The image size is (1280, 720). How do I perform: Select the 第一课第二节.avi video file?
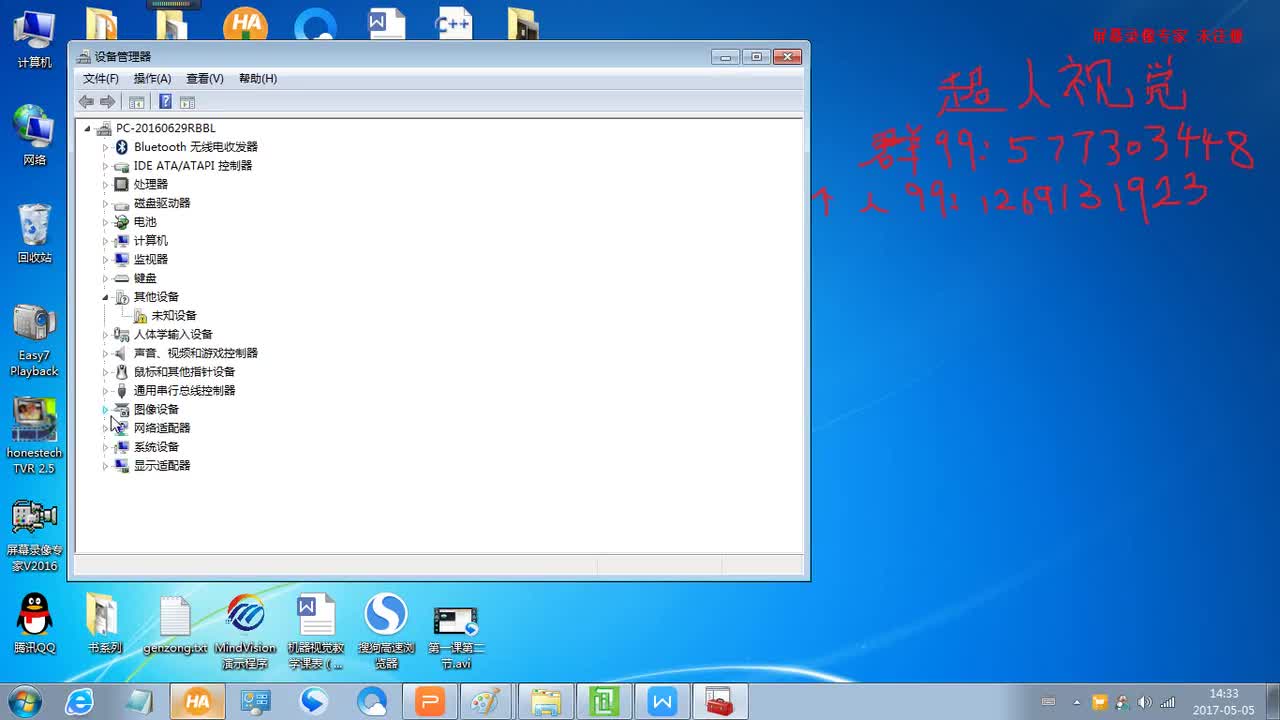click(x=456, y=636)
